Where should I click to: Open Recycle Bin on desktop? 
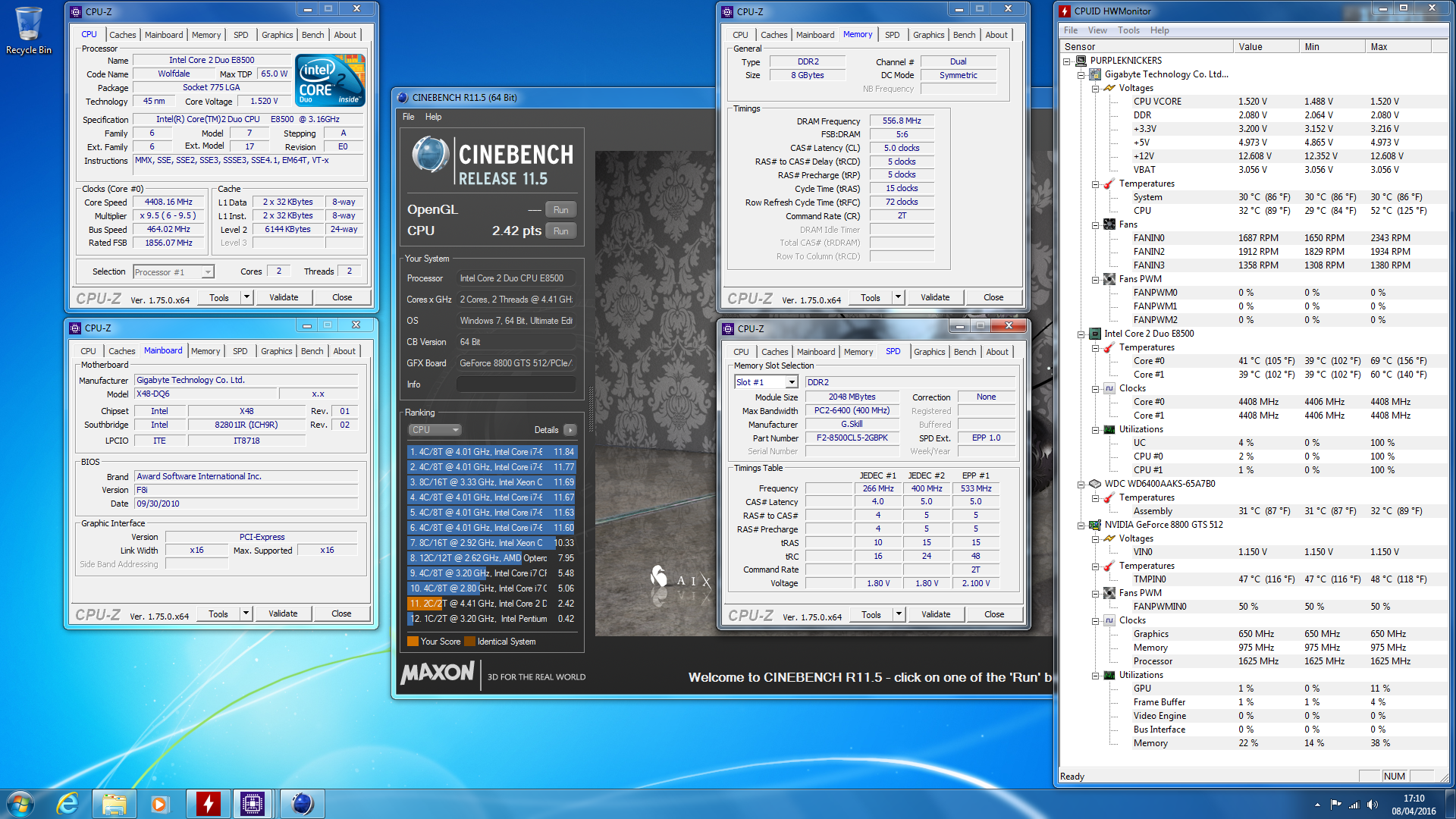click(x=28, y=30)
